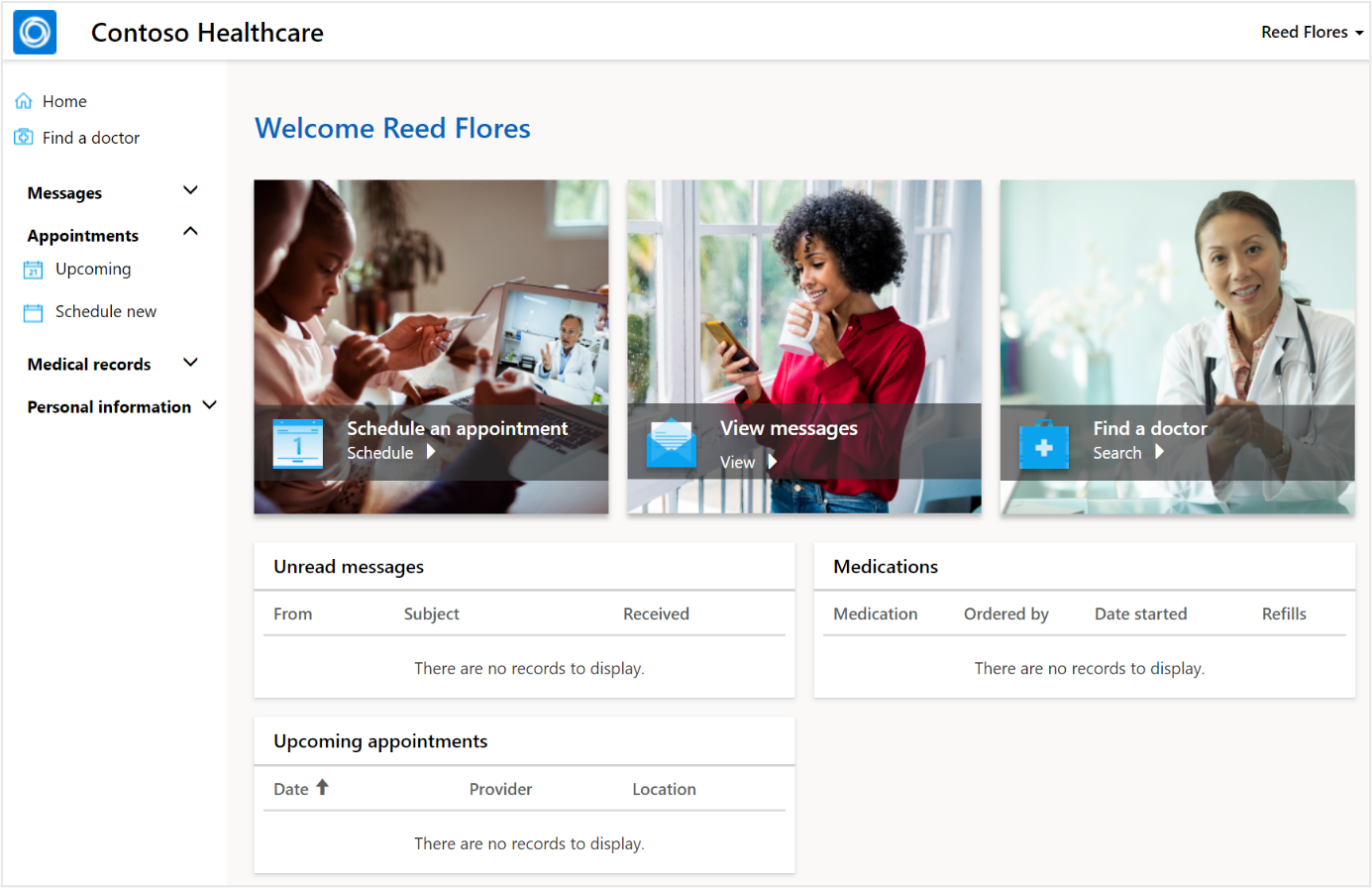Sort appointments by Location column

(x=664, y=790)
